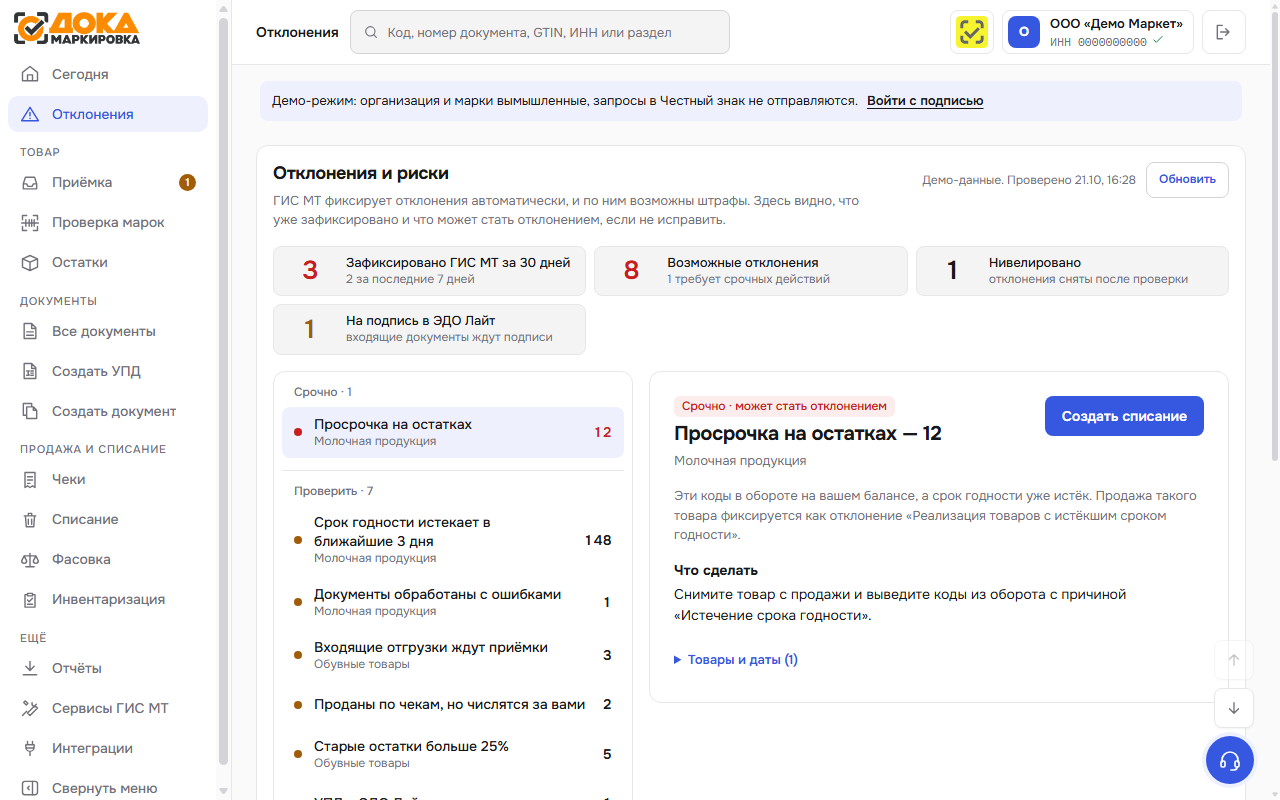Open the На подпись в ЭДО Лайт card
This screenshot has width=1280, height=800.
pos(429,329)
